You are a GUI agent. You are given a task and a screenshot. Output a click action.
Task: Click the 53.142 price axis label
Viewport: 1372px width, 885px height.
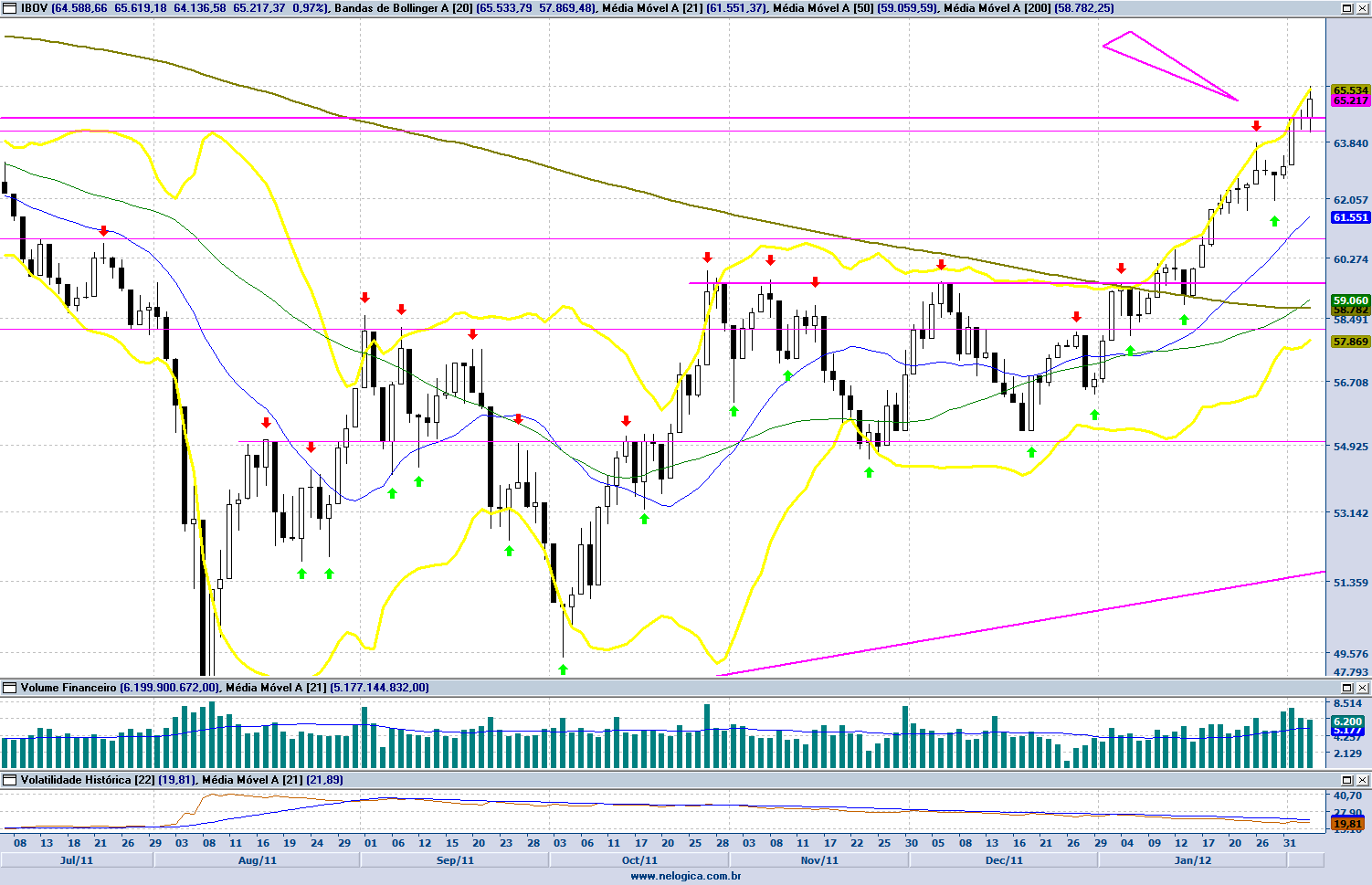click(1351, 513)
